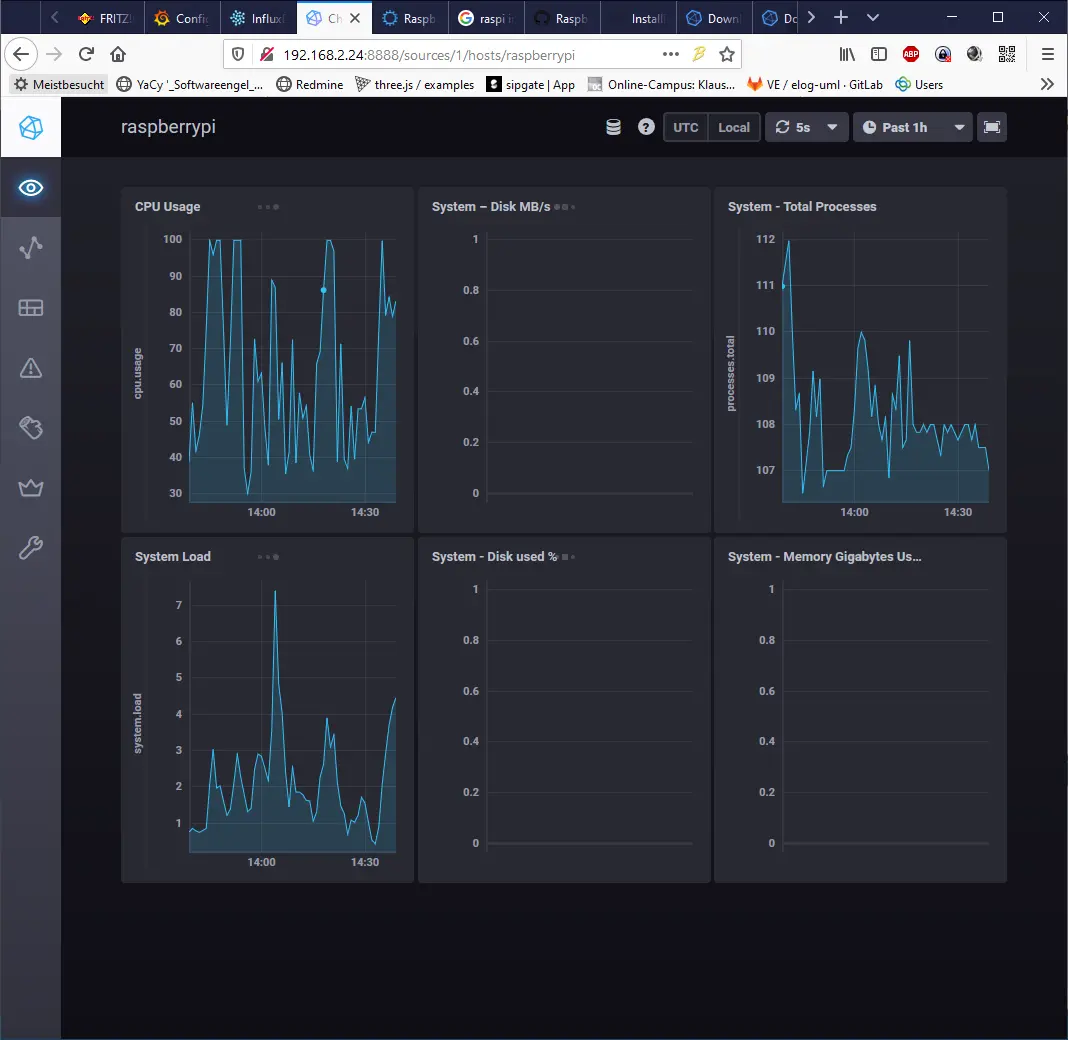1068x1040 pixels.
Task: Open the Alerting page via triangle icon
Action: tap(30, 368)
